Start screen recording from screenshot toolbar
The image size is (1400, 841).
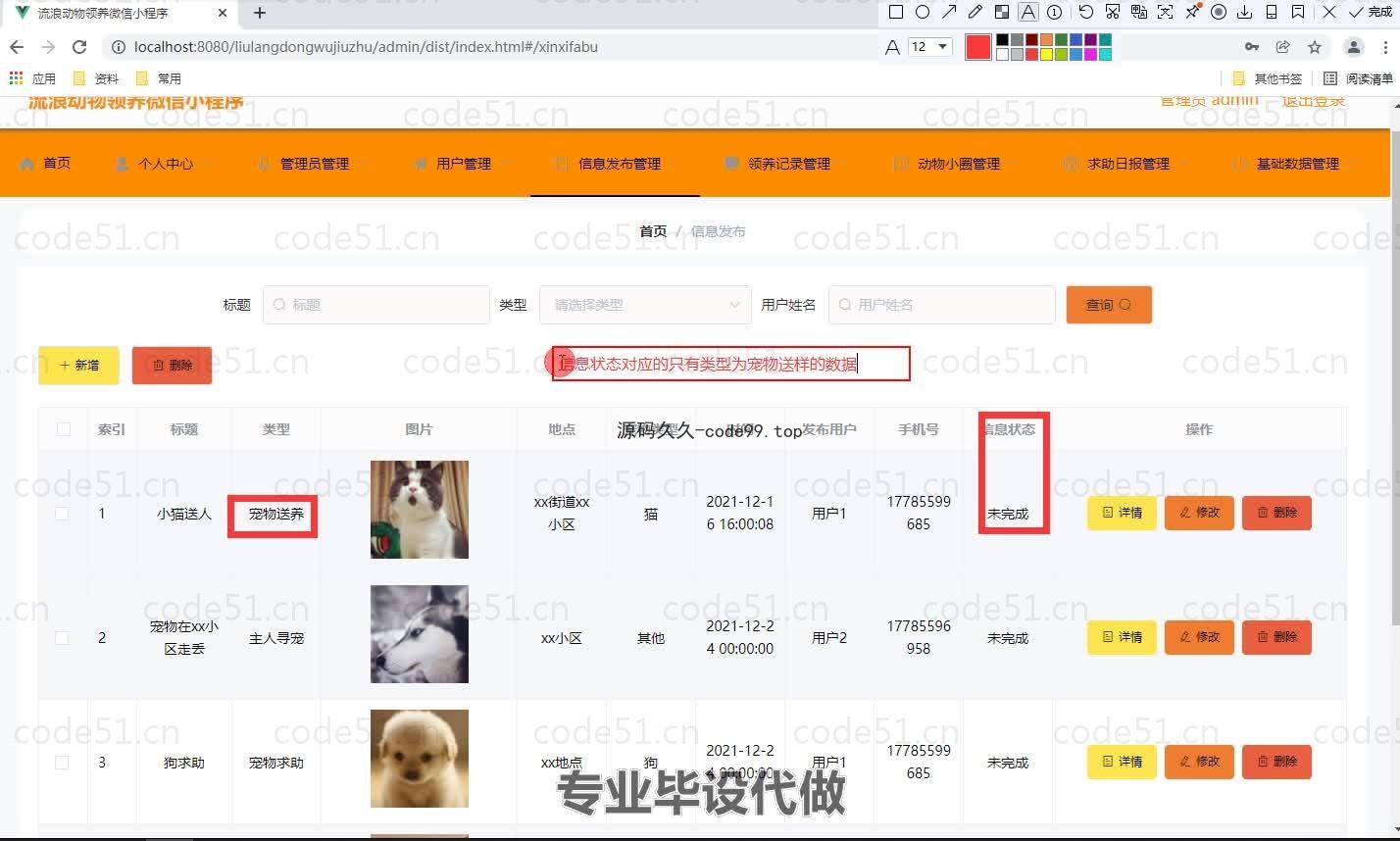click(x=1219, y=12)
